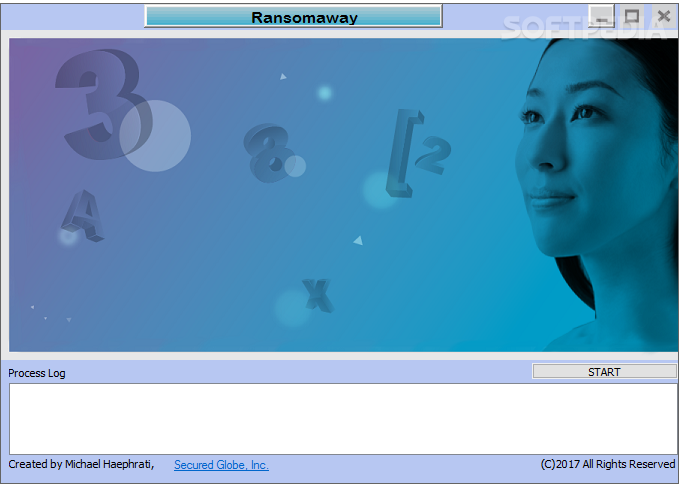Click the "Process Log" label

tap(37, 373)
